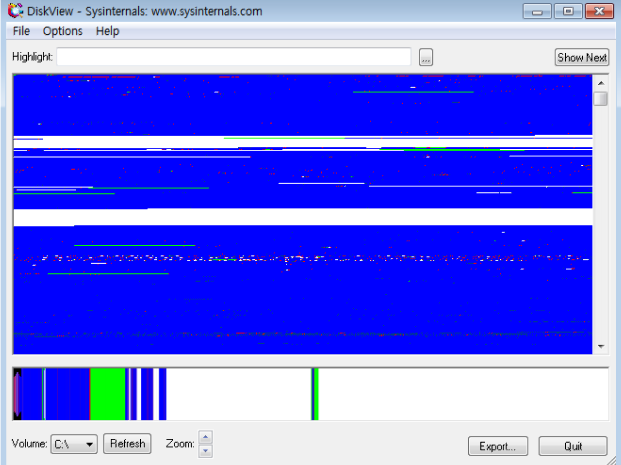
Task: Click into the Highlight text field
Action: [x=234, y=57]
